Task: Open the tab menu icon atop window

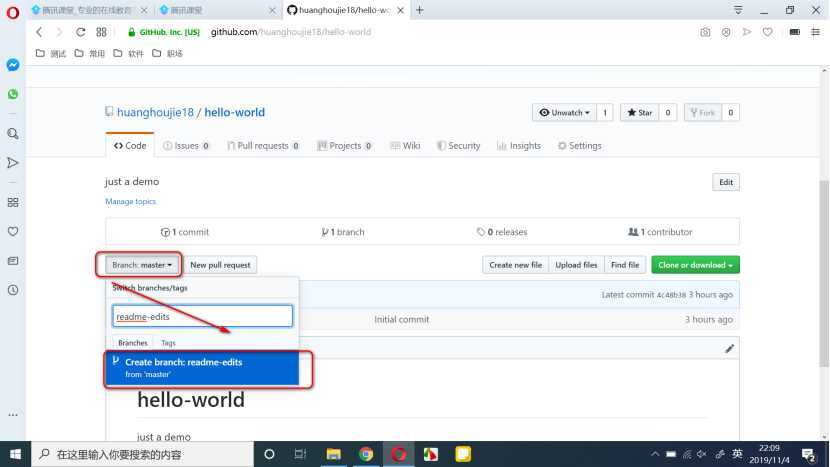Action: tap(738, 10)
